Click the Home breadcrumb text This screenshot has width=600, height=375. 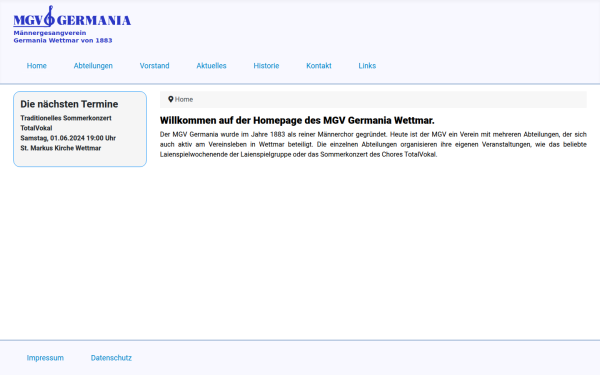184,99
